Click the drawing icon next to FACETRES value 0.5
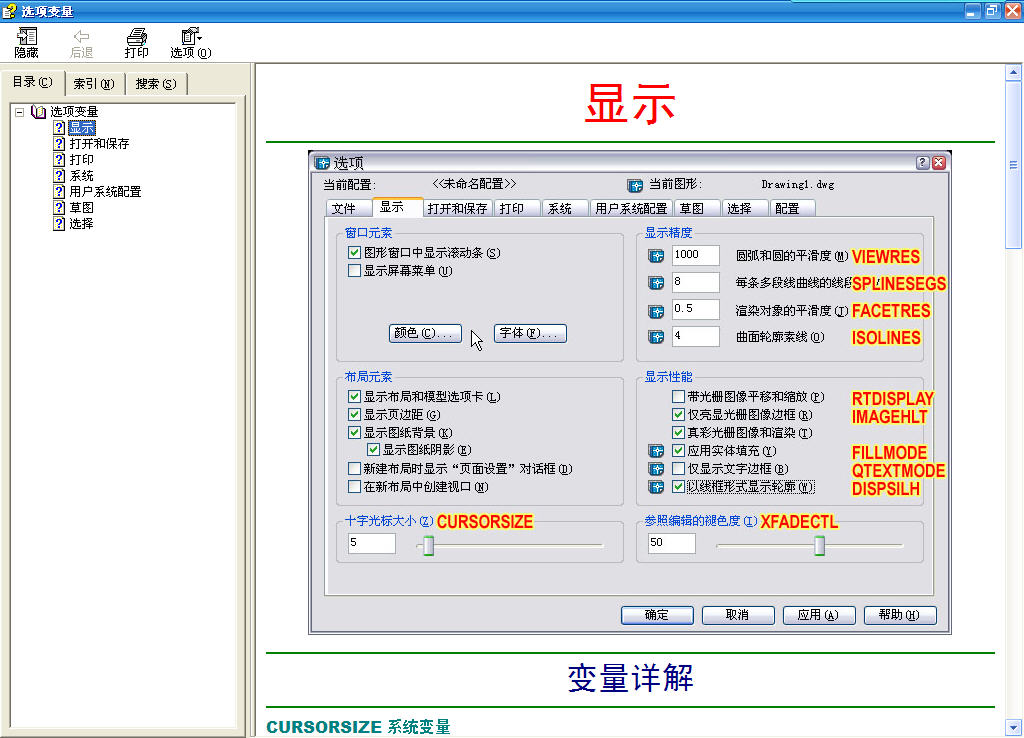 pyautogui.click(x=656, y=310)
